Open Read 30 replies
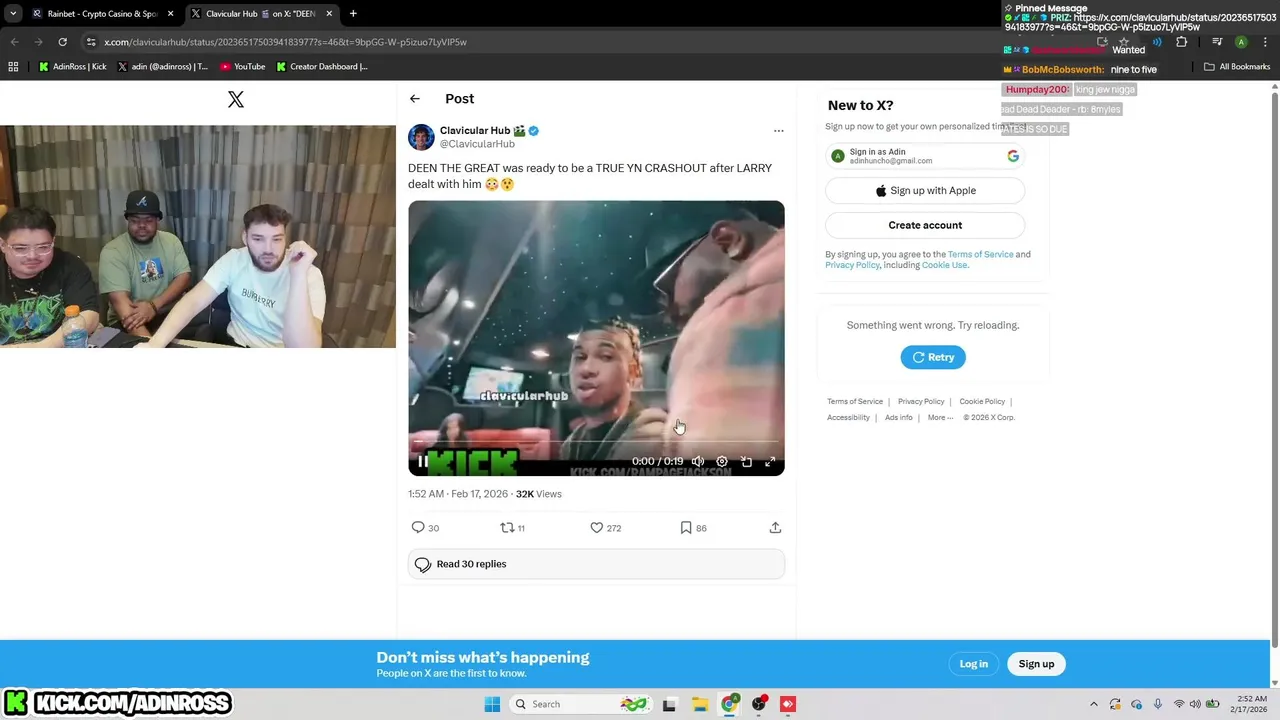1280x720 pixels. pyautogui.click(x=596, y=564)
